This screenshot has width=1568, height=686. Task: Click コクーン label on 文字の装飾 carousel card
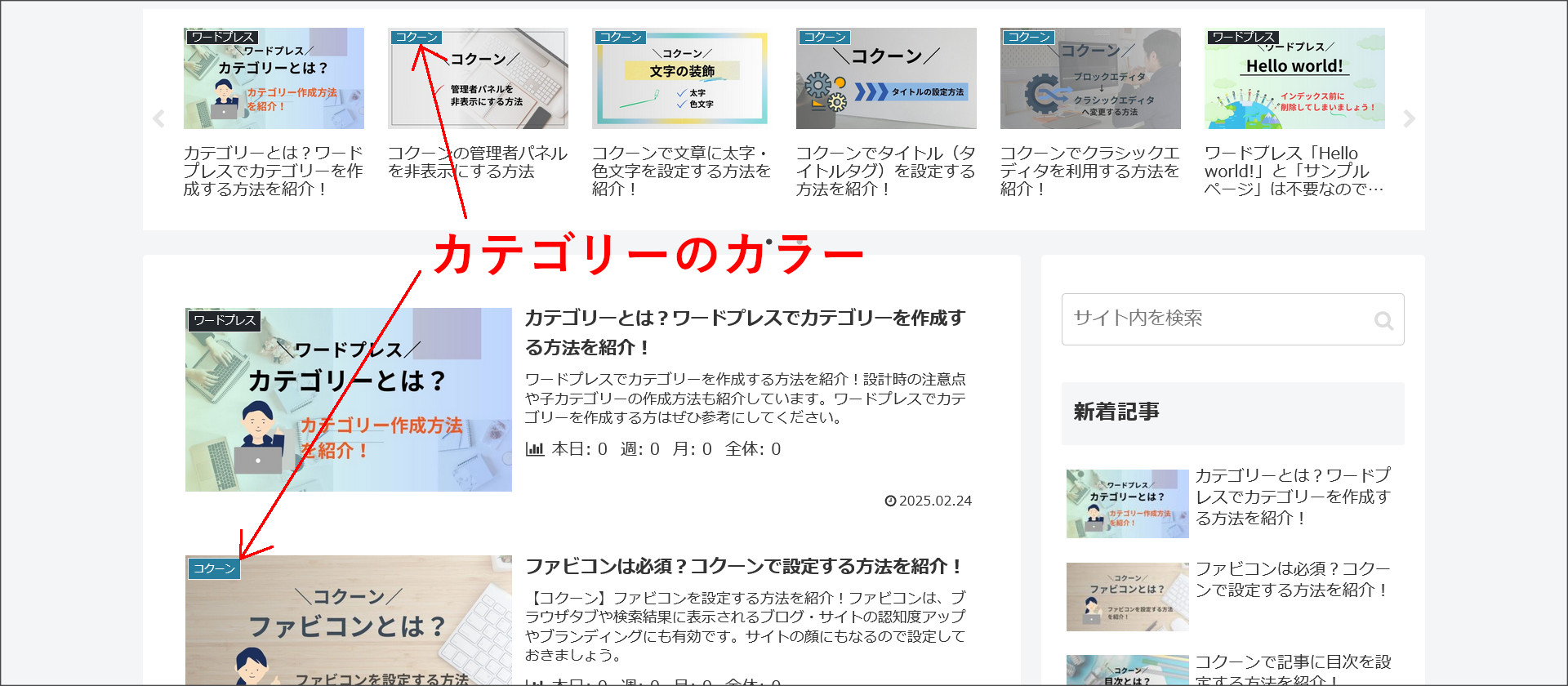coord(621,37)
